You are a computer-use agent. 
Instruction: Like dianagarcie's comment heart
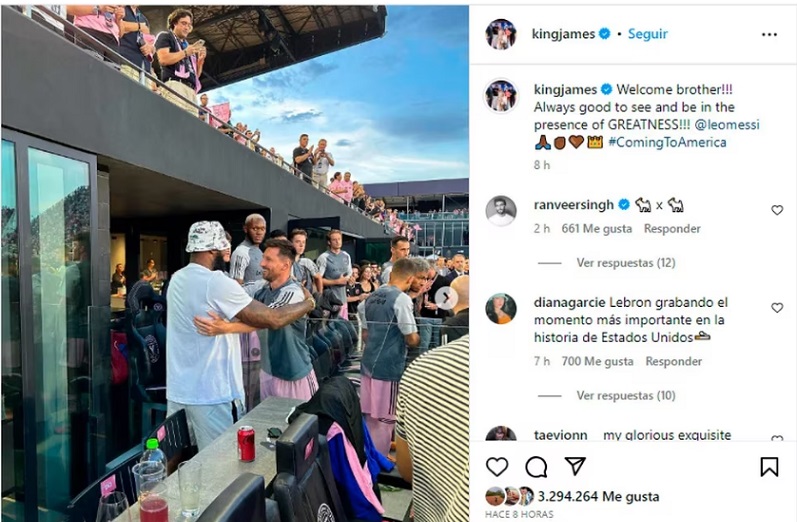click(777, 308)
